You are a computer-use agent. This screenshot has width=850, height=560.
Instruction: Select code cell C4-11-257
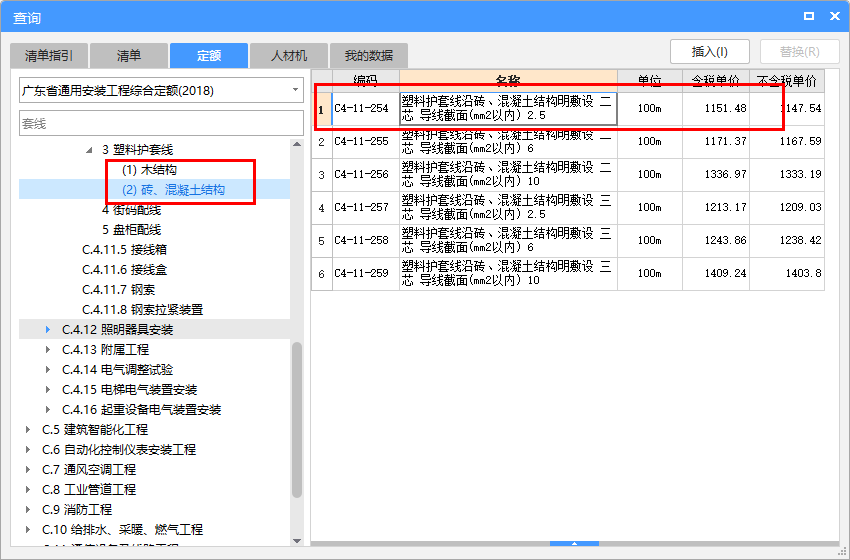click(x=366, y=208)
